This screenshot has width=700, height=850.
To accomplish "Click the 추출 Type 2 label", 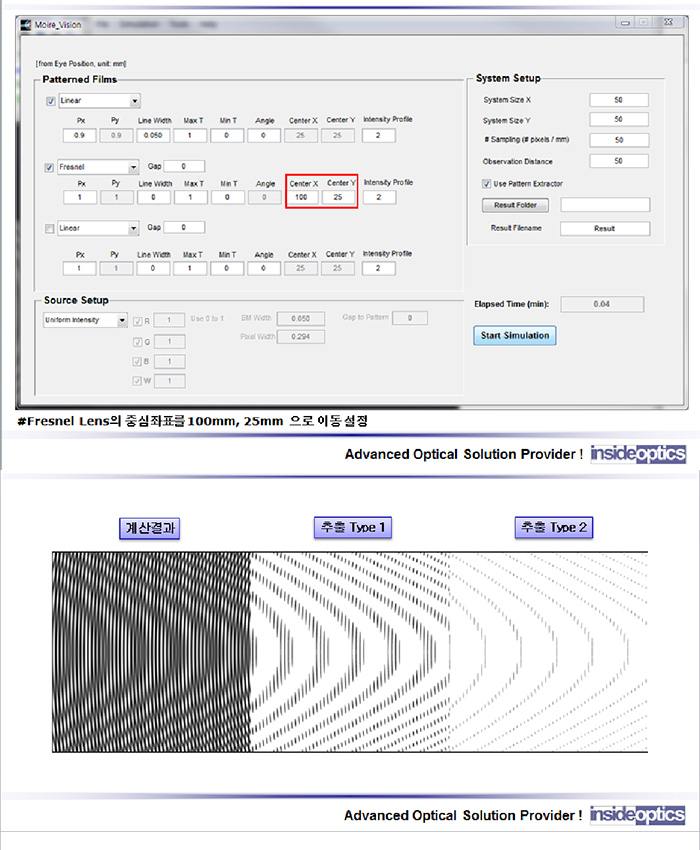I will (553, 528).
